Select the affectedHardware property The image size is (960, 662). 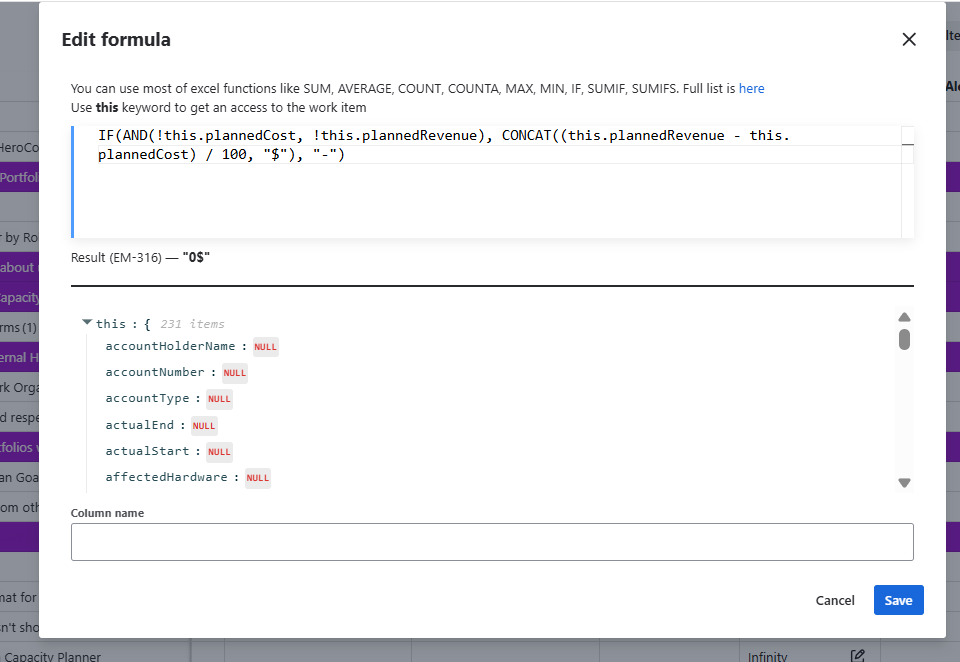[166, 477]
